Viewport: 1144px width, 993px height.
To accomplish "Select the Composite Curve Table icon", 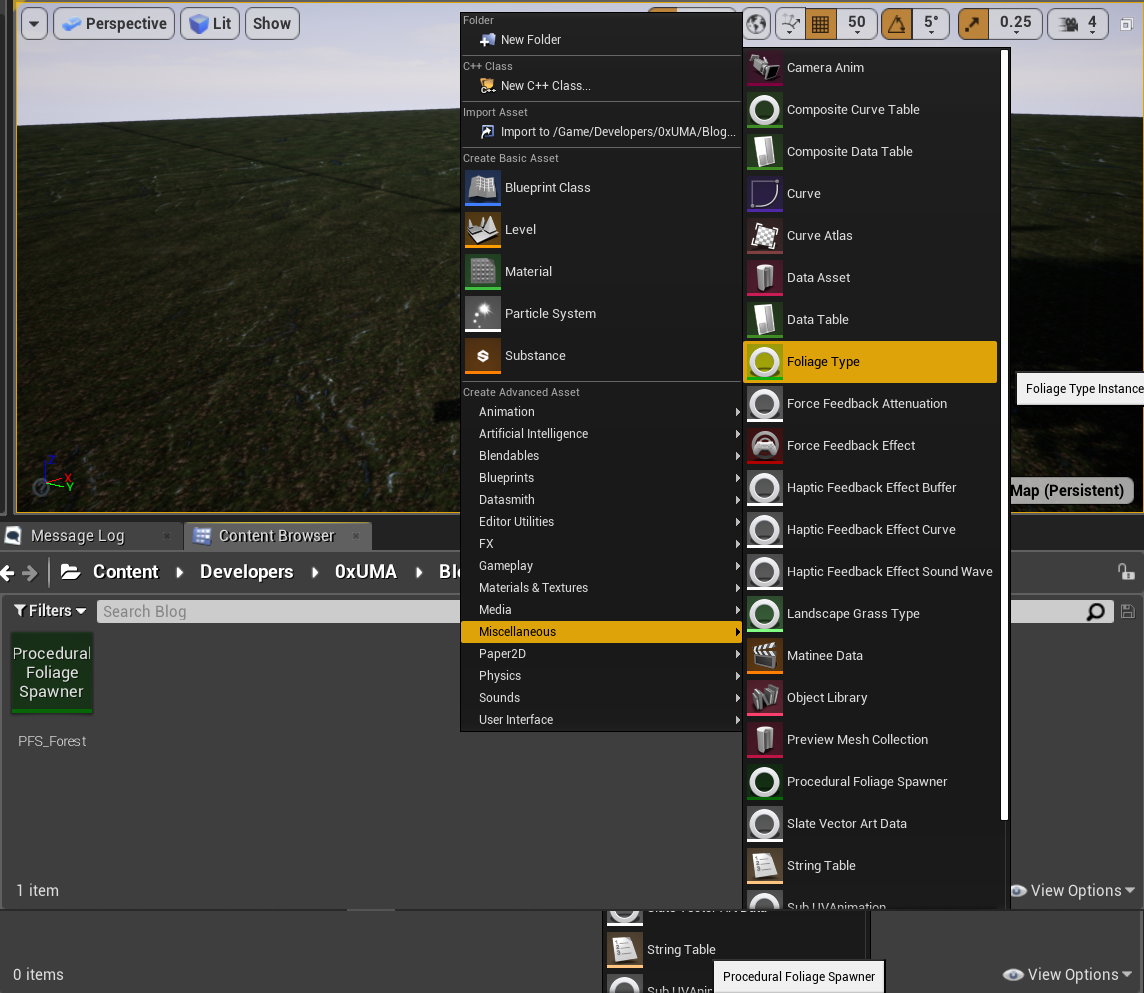I will (x=765, y=110).
